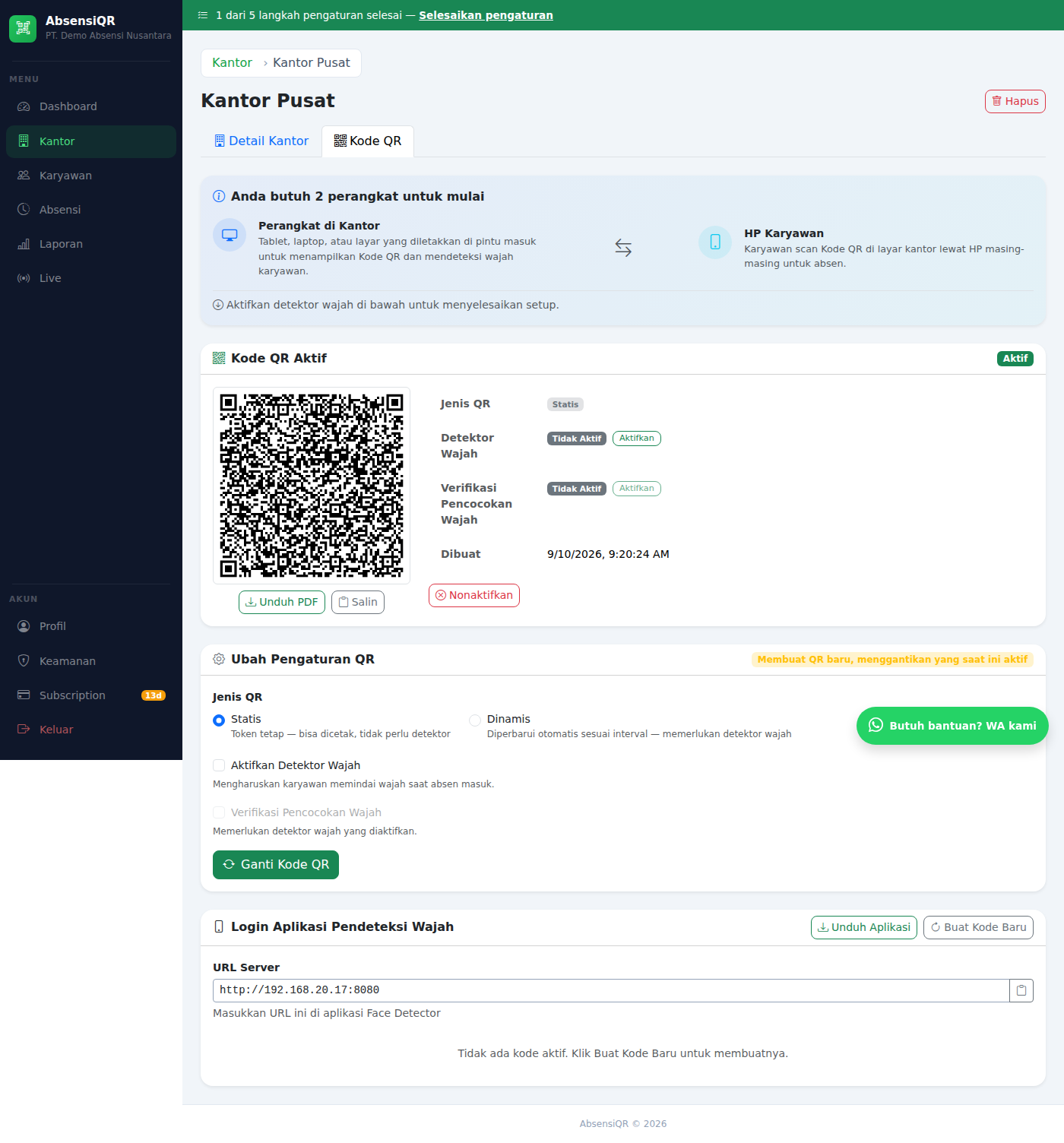The width and height of the screenshot is (1064, 1143).
Task: Click the Perangkat di Kantor monitor icon
Action: tap(230, 235)
